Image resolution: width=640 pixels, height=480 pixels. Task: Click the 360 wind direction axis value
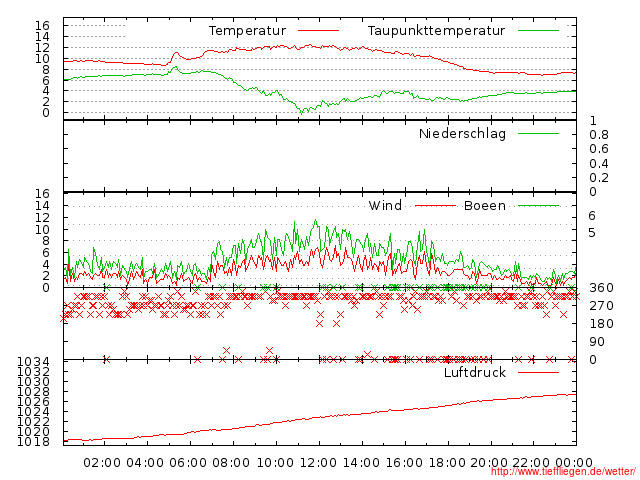tap(601, 288)
